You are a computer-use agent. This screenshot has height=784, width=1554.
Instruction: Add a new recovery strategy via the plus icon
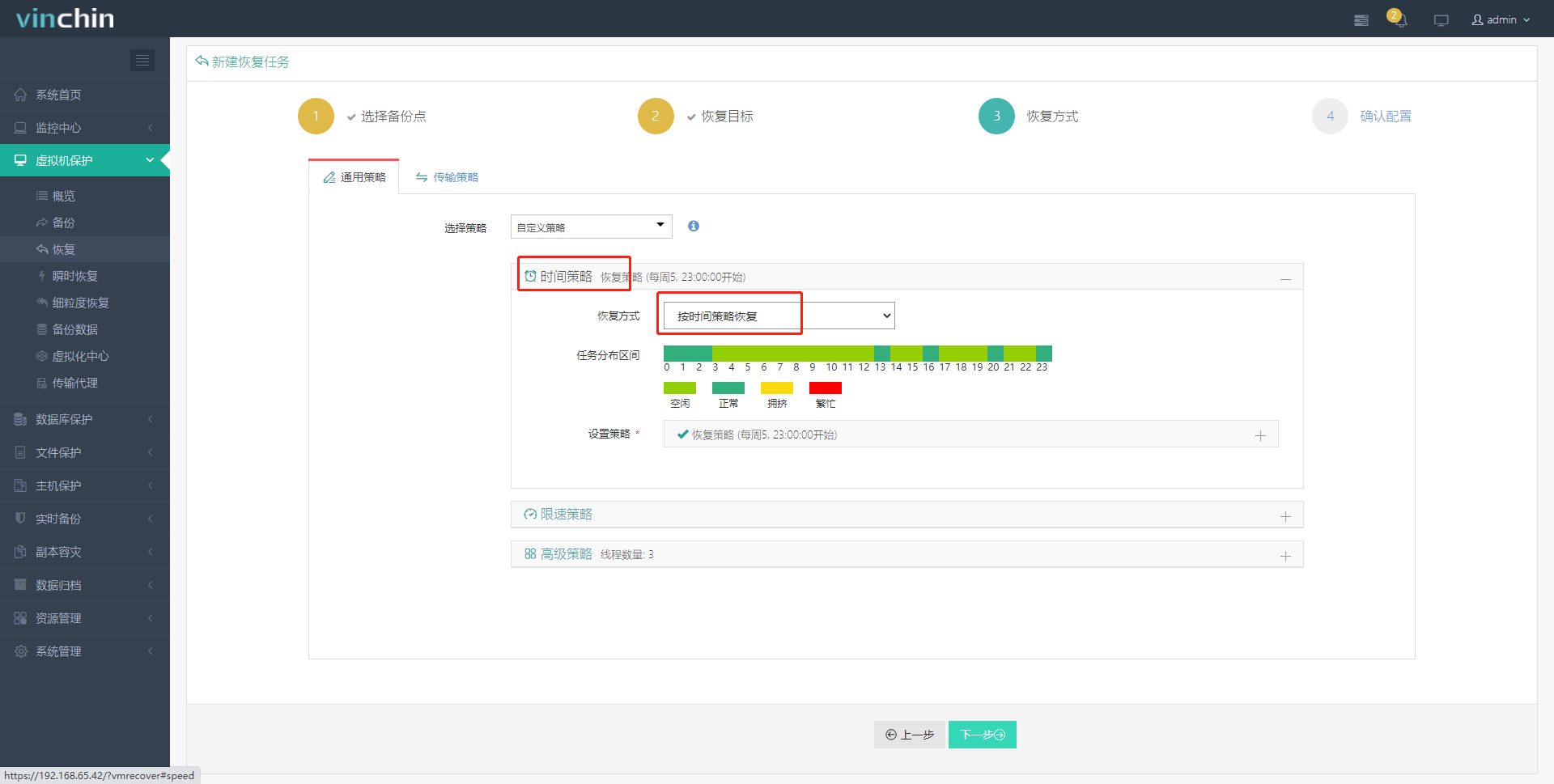(1260, 435)
